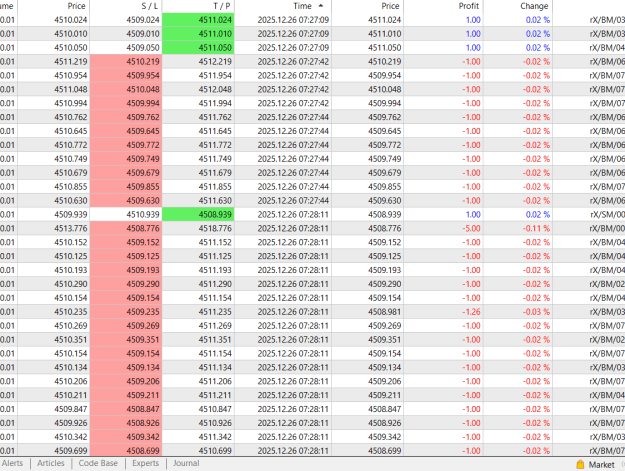625x471 pixels.
Task: Click the orange Market bag icon
Action: 580,464
